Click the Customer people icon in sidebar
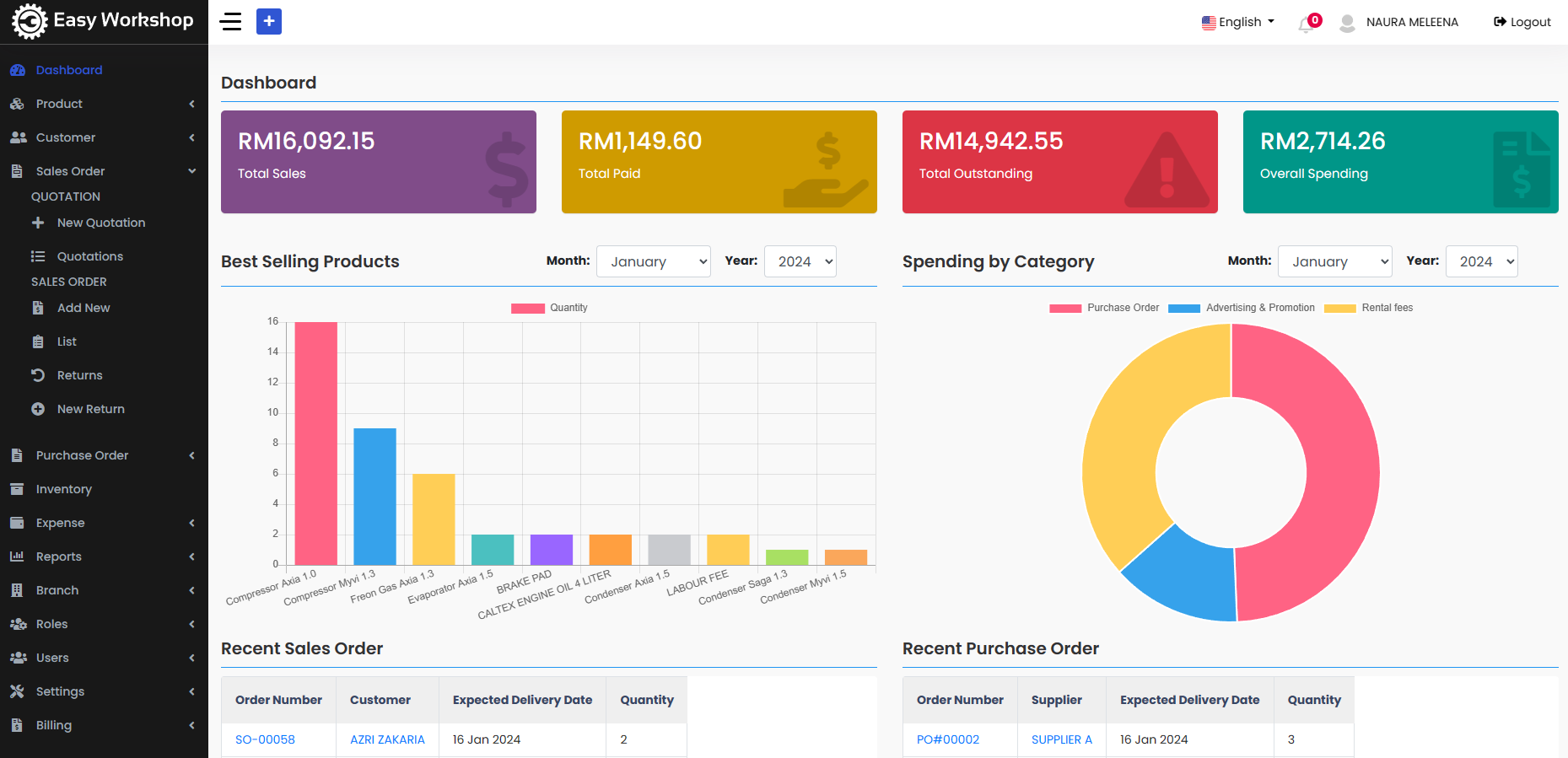The image size is (1568, 758). (x=18, y=137)
